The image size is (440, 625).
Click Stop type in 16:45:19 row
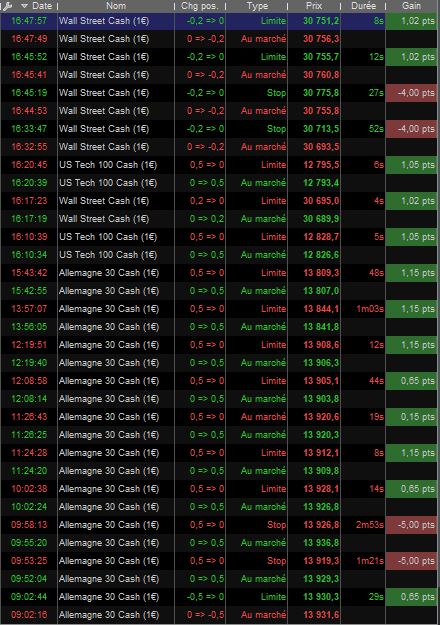pyautogui.click(x=276, y=93)
